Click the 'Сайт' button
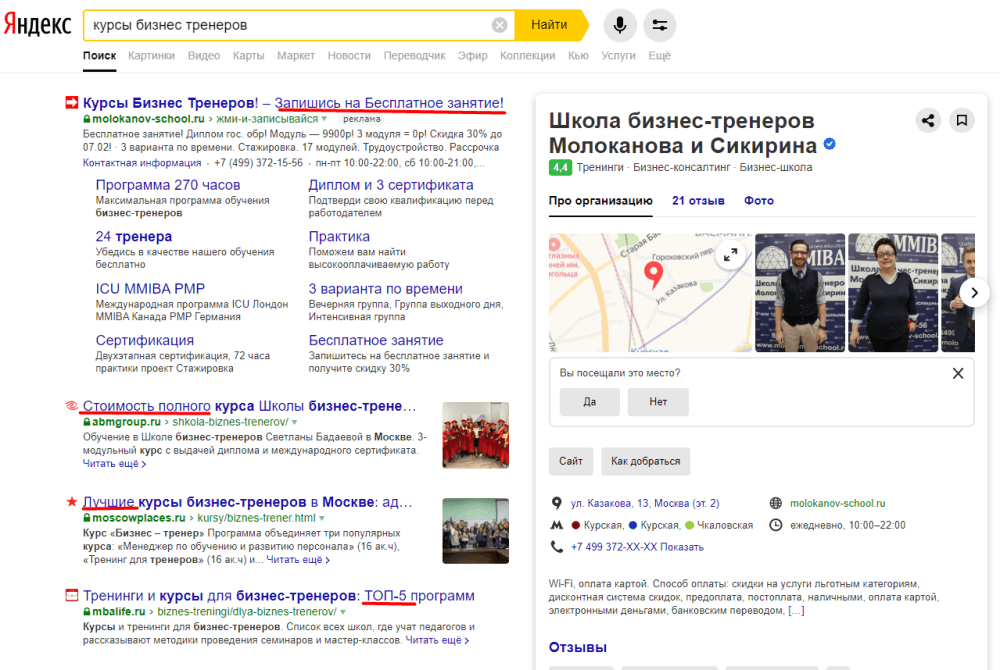This screenshot has height=670, width=1000. (571, 461)
